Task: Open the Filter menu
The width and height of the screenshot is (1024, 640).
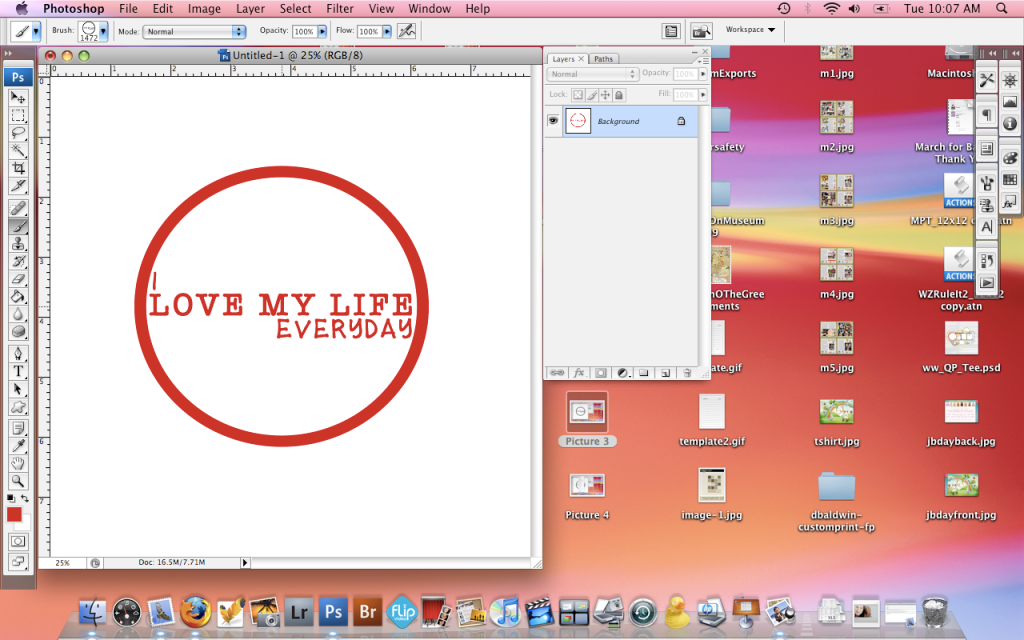Action: pos(340,8)
